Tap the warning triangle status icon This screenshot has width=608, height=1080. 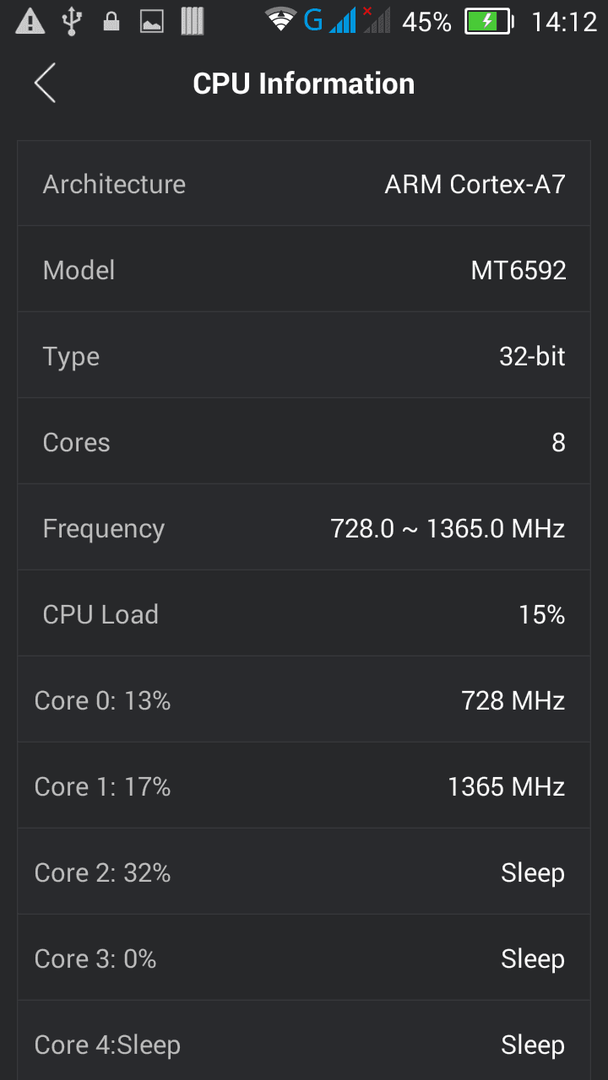pos(30,21)
